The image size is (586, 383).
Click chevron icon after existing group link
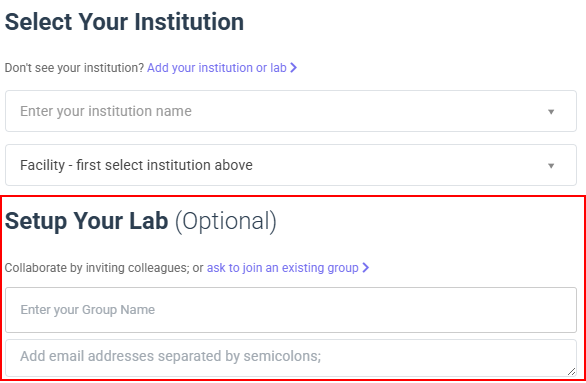[366, 268]
